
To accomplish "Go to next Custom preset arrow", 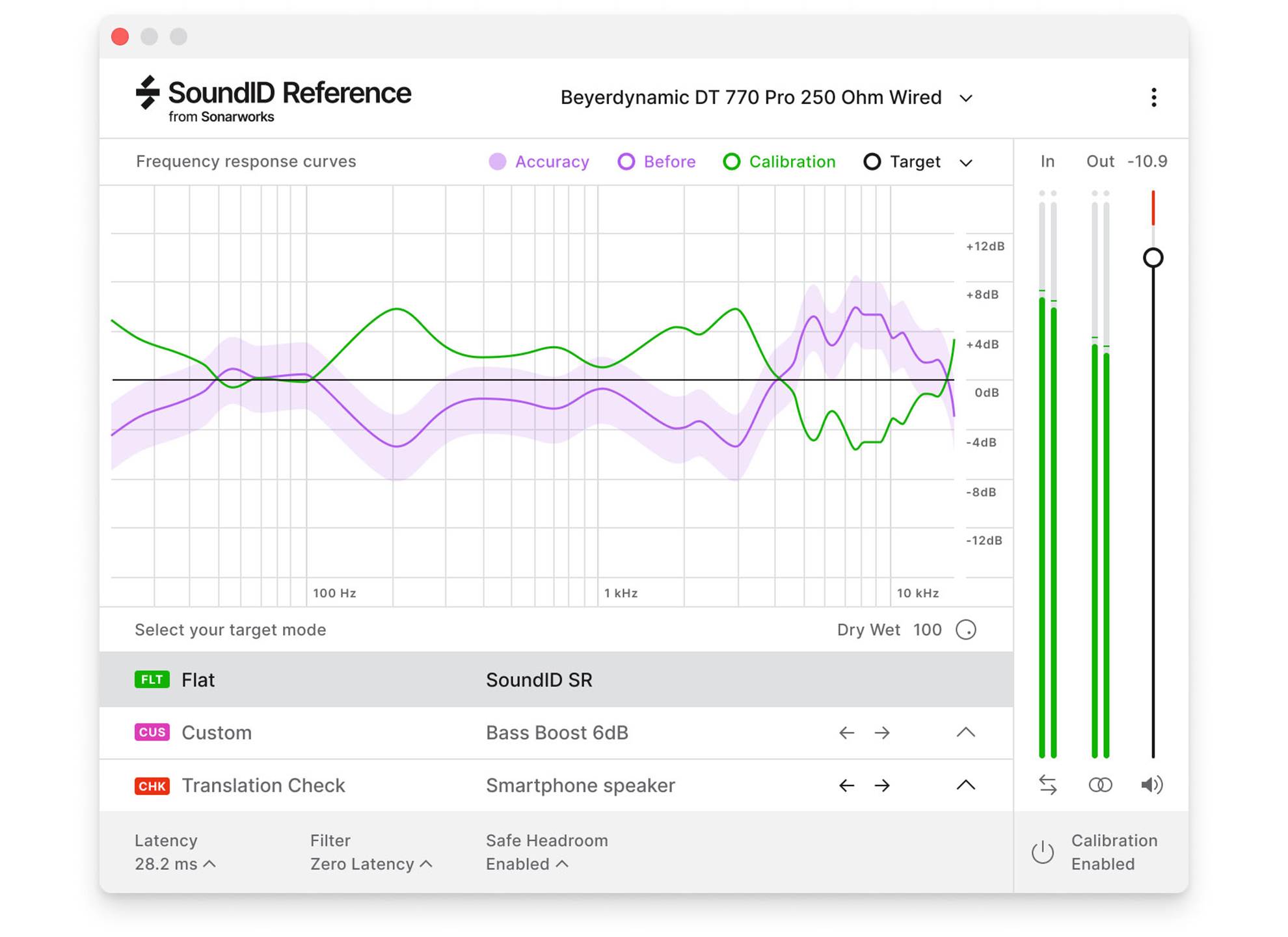I will [882, 733].
